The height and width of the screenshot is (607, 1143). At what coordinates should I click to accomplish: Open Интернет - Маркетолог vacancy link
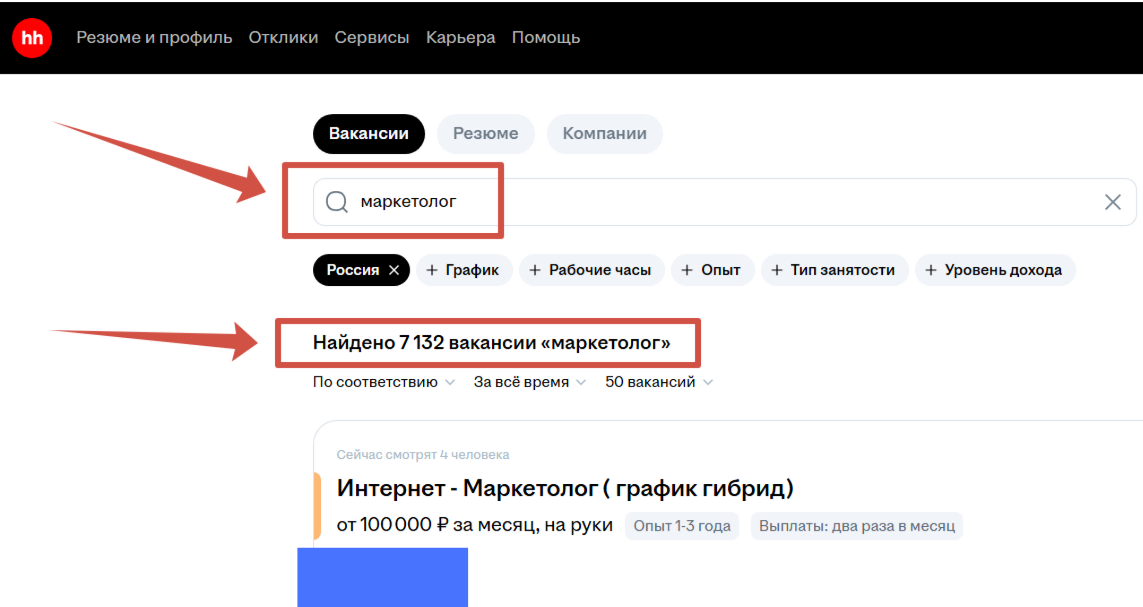tap(565, 489)
